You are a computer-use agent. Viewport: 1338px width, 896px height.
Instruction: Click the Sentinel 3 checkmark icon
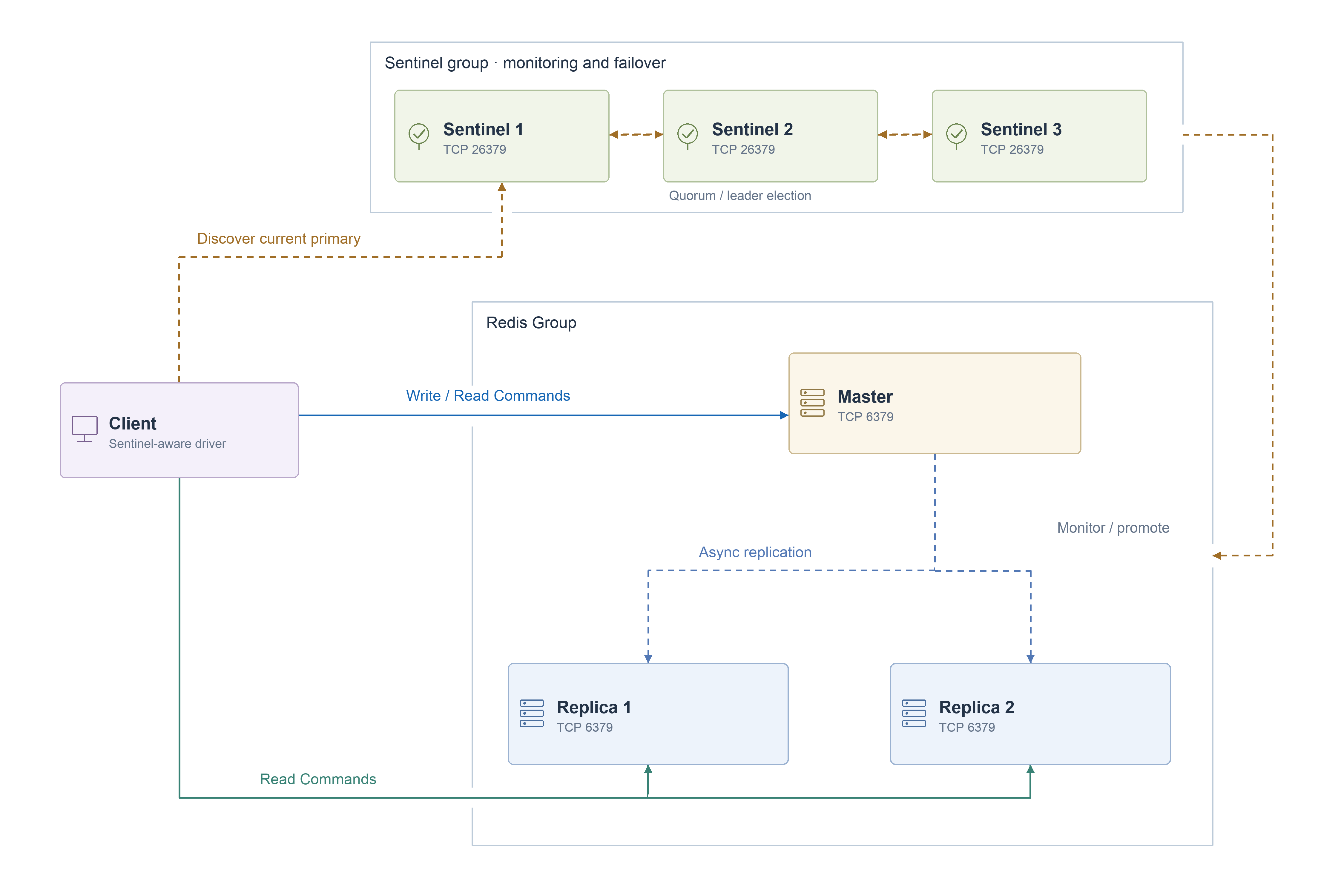(x=956, y=136)
